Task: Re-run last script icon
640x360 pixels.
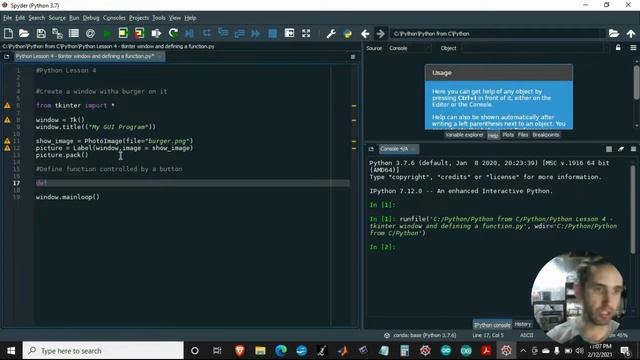Action: [x=173, y=33]
